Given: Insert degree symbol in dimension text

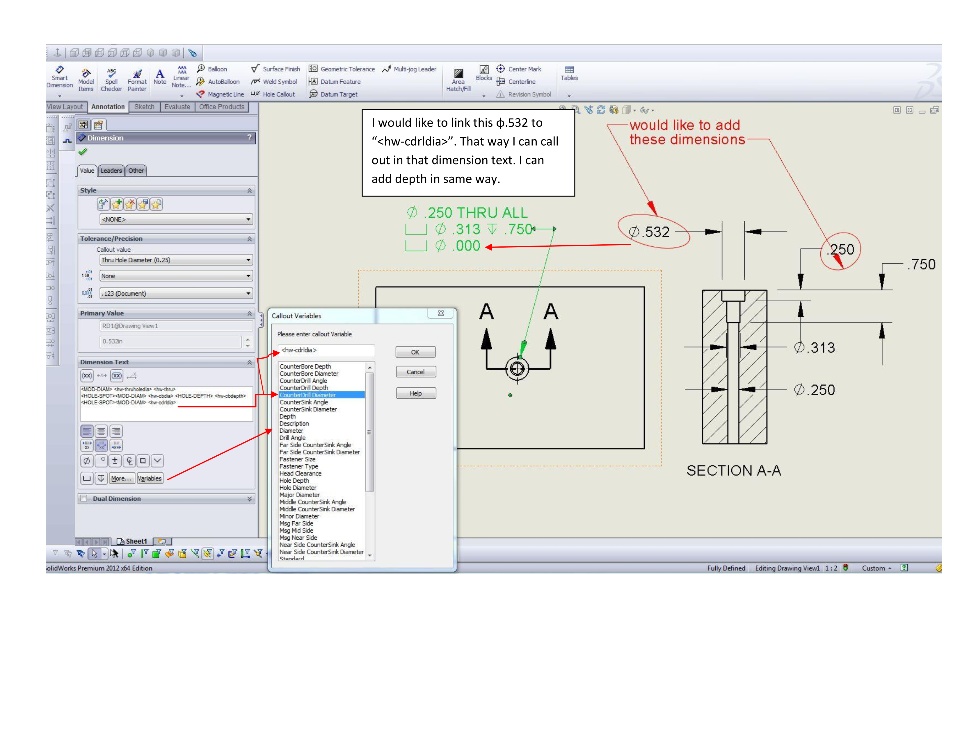Looking at the screenshot, I should (101, 461).
